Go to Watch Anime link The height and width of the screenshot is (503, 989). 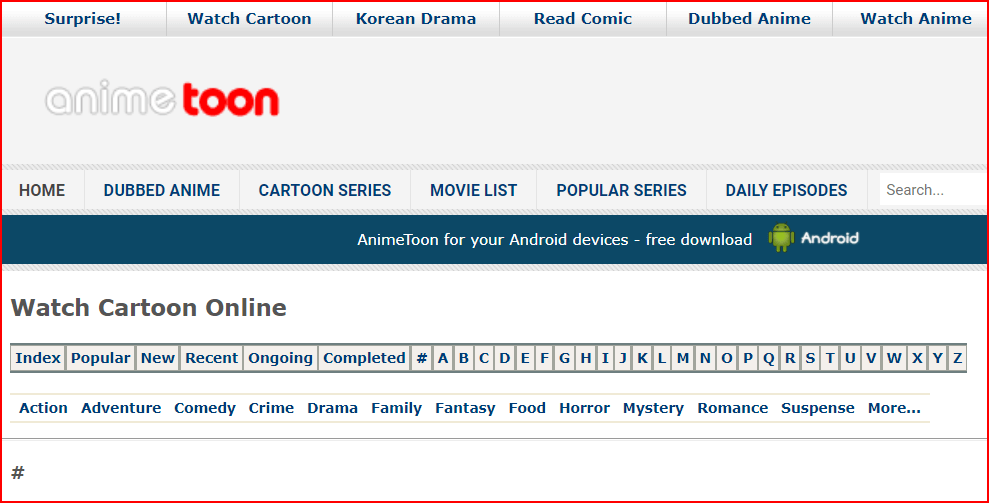point(916,19)
